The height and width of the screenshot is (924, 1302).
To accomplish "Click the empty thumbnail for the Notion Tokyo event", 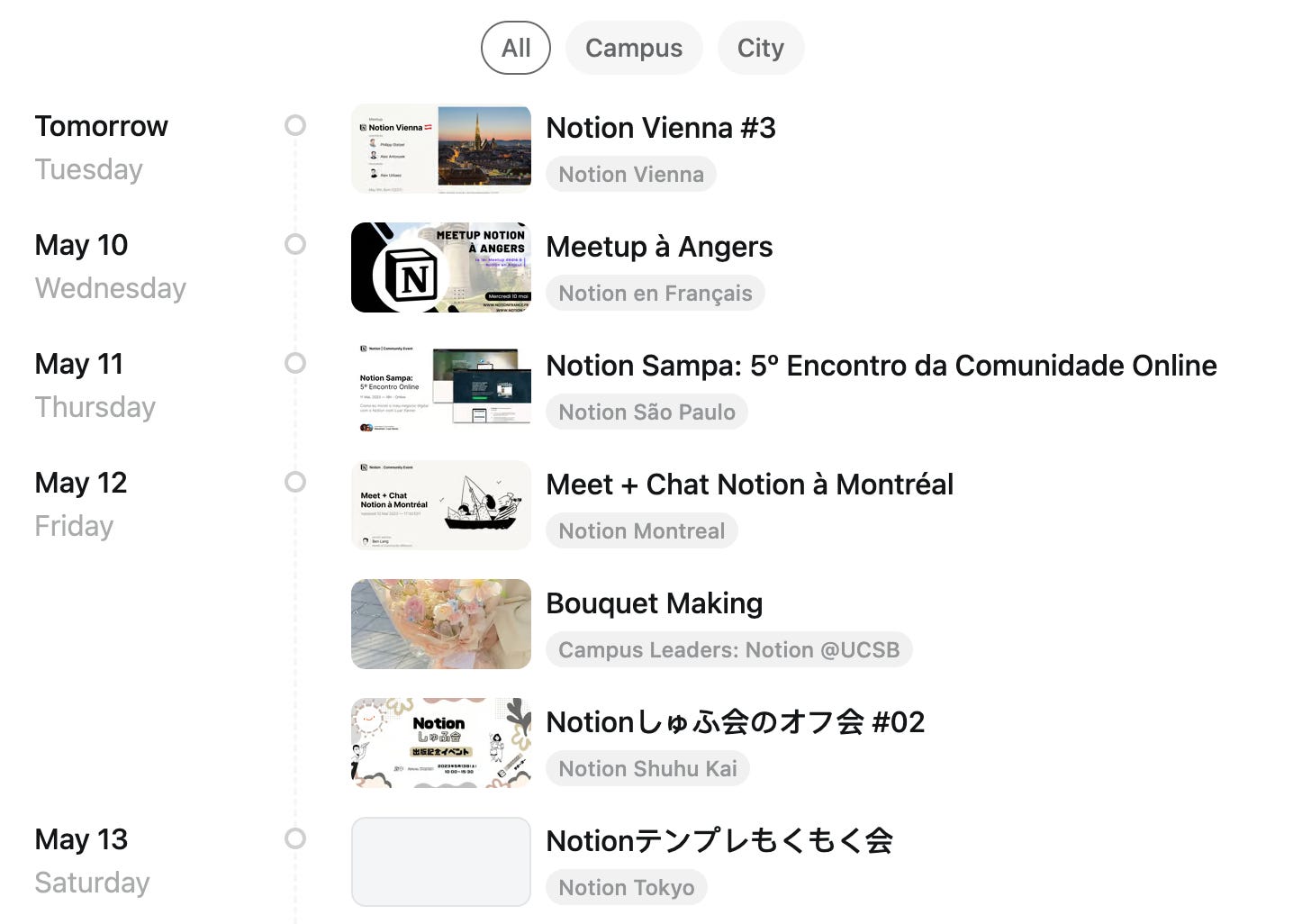I will pos(440,862).
